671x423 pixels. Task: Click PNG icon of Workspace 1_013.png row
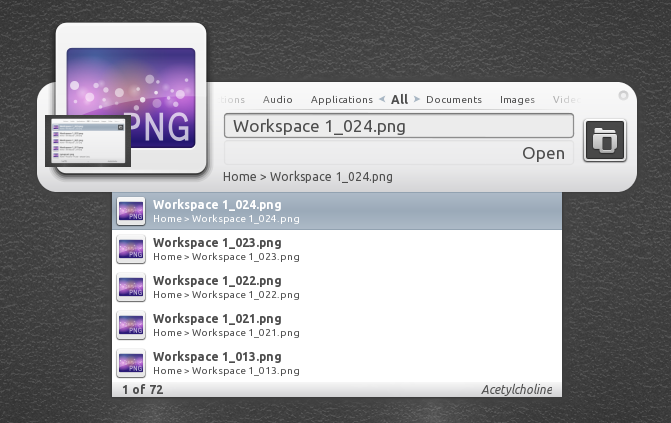click(x=131, y=363)
